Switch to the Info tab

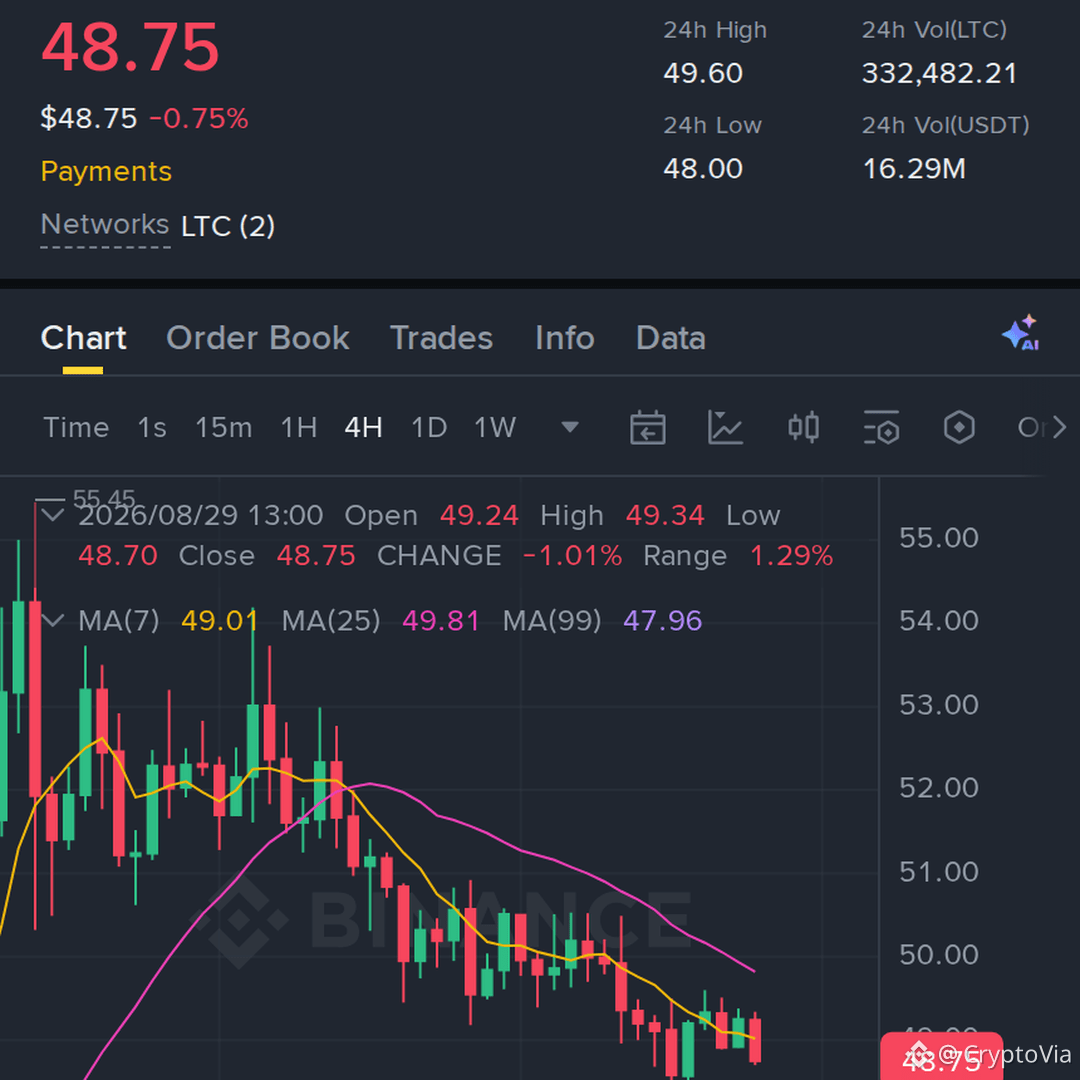click(x=565, y=338)
